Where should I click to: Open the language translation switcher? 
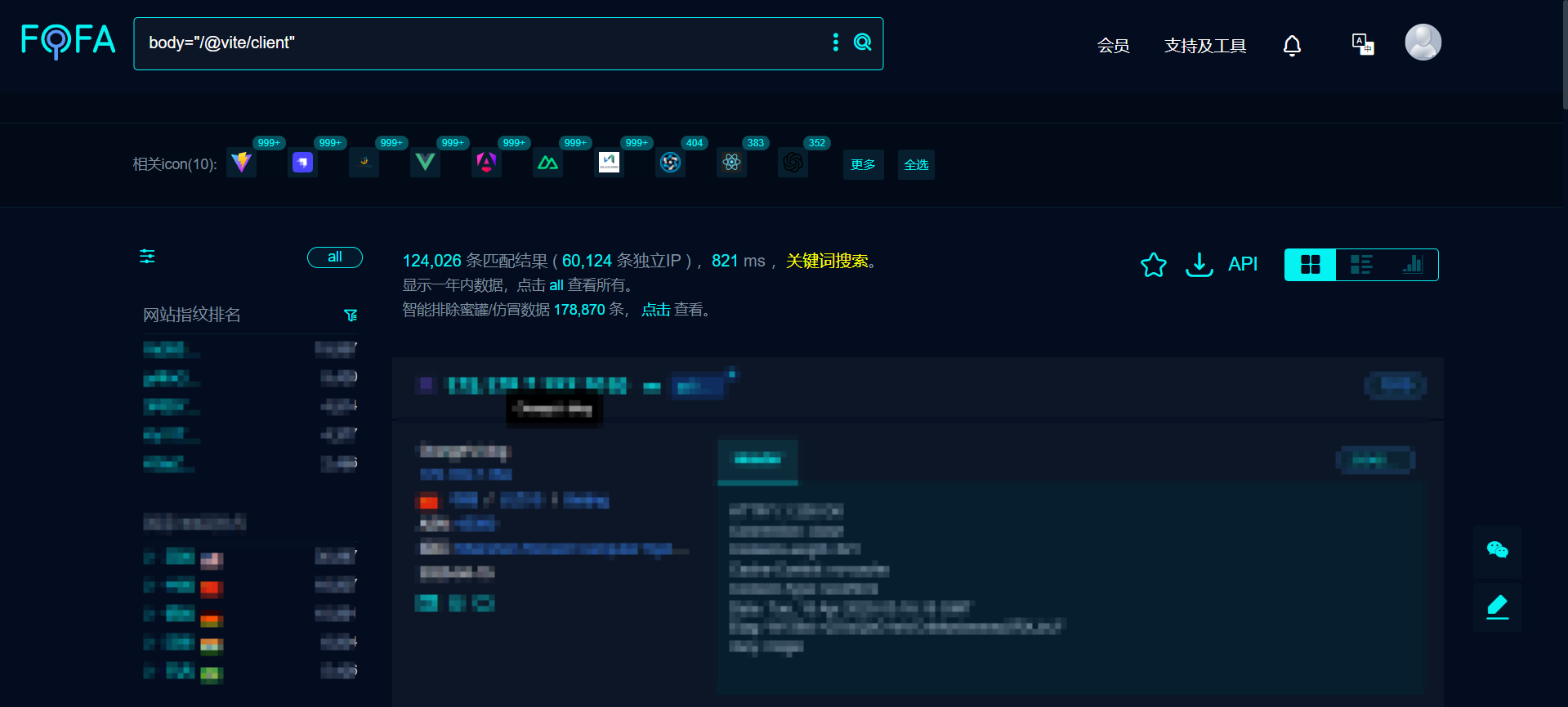[1362, 44]
